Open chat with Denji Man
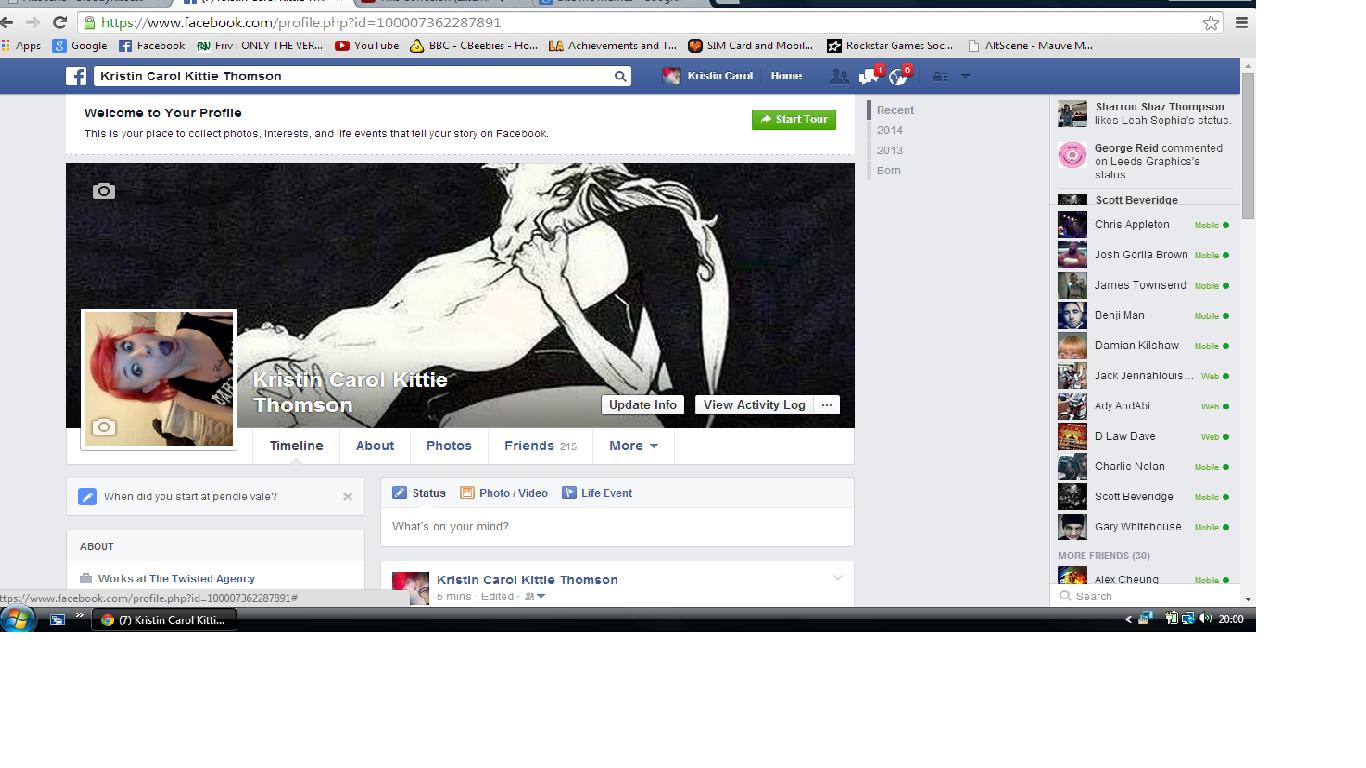The image size is (1366, 768). click(1145, 315)
